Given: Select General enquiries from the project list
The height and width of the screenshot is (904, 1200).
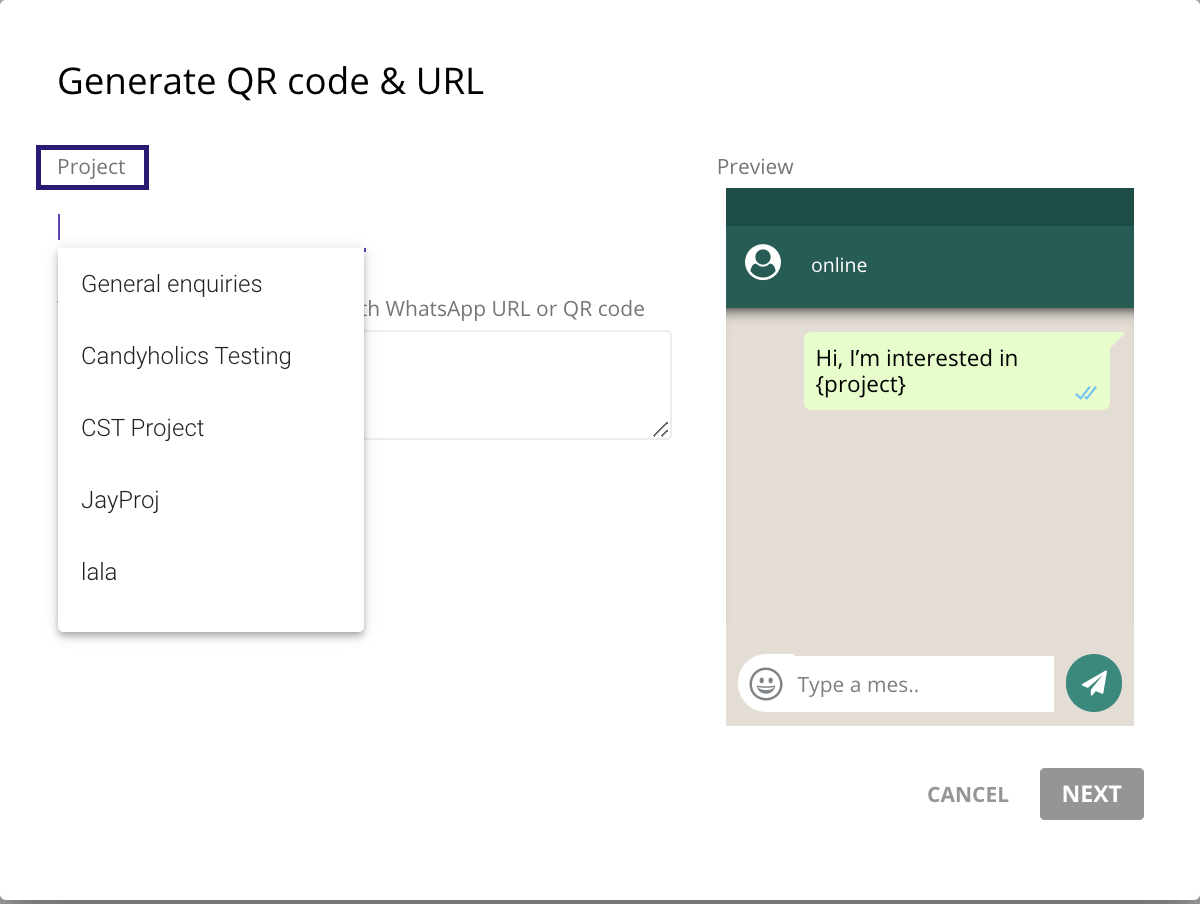Looking at the screenshot, I should click(172, 284).
